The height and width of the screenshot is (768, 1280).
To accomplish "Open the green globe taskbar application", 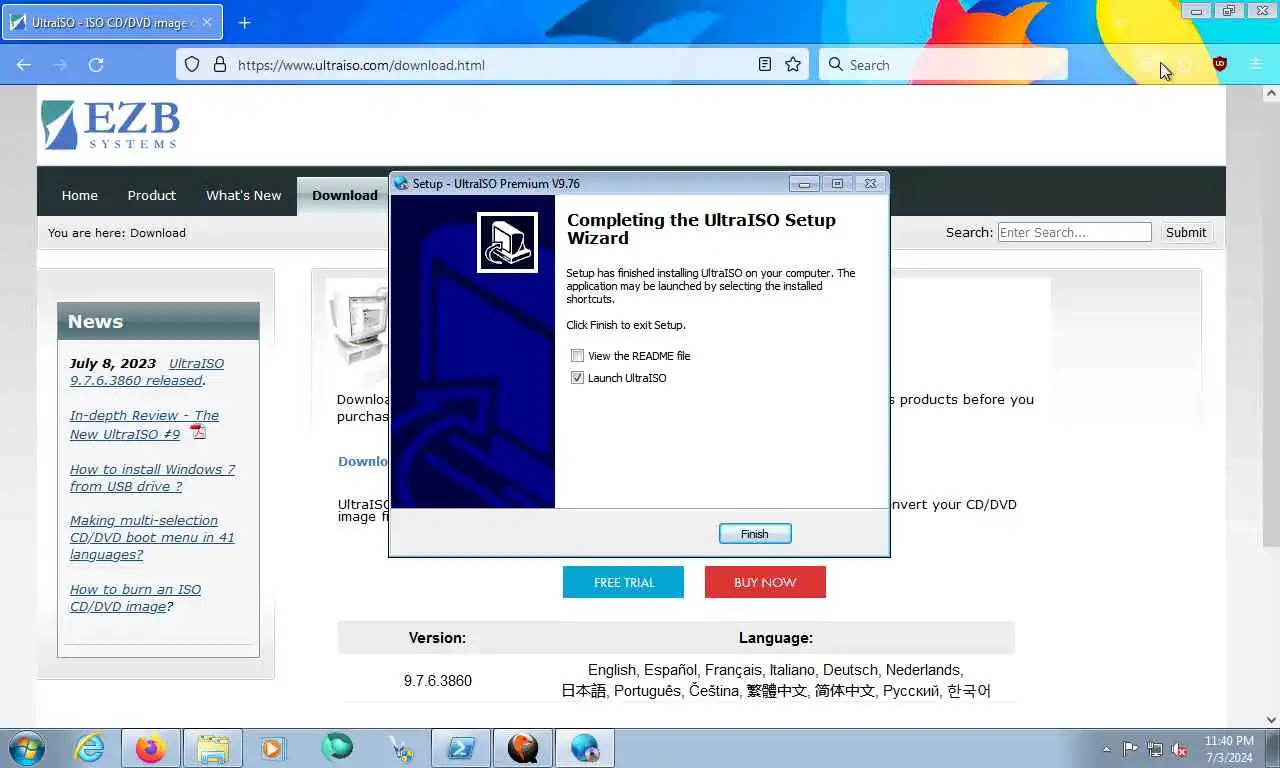I will point(337,748).
